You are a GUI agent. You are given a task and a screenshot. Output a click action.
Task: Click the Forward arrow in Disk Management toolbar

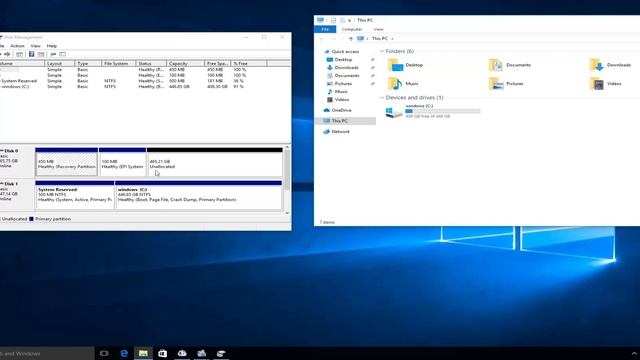point(7,54)
